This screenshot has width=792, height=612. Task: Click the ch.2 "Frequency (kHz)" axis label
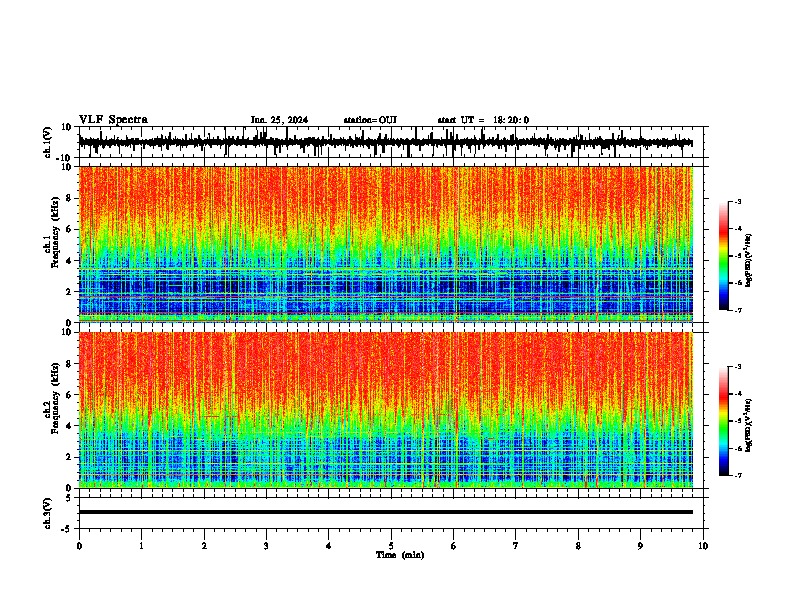(56, 398)
